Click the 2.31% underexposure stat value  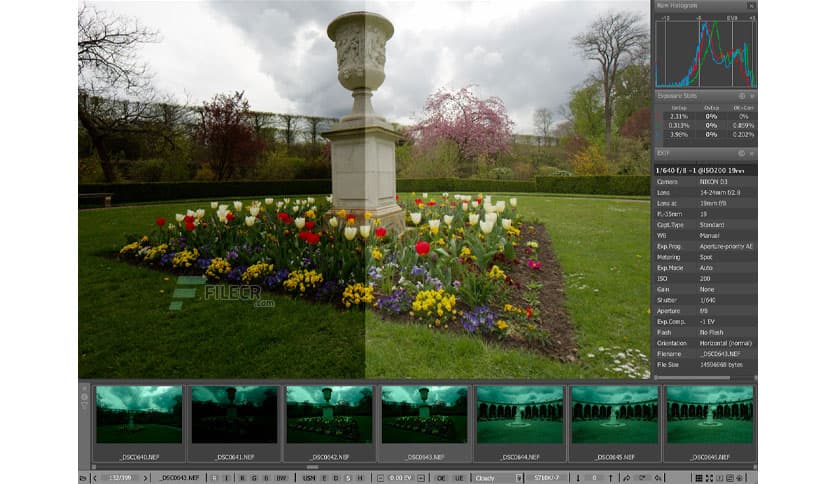click(x=679, y=116)
